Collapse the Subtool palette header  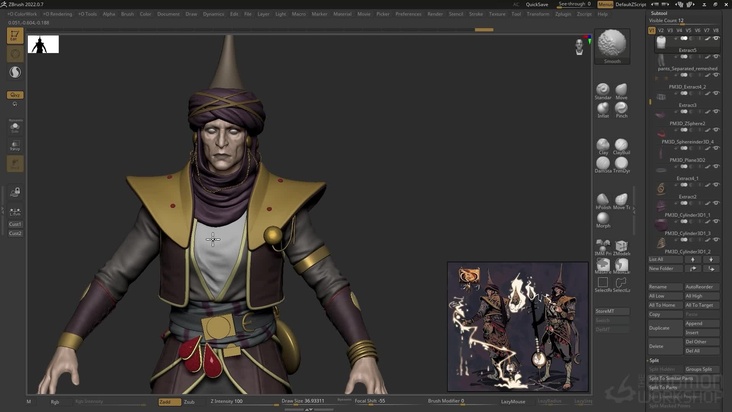pyautogui.click(x=659, y=14)
